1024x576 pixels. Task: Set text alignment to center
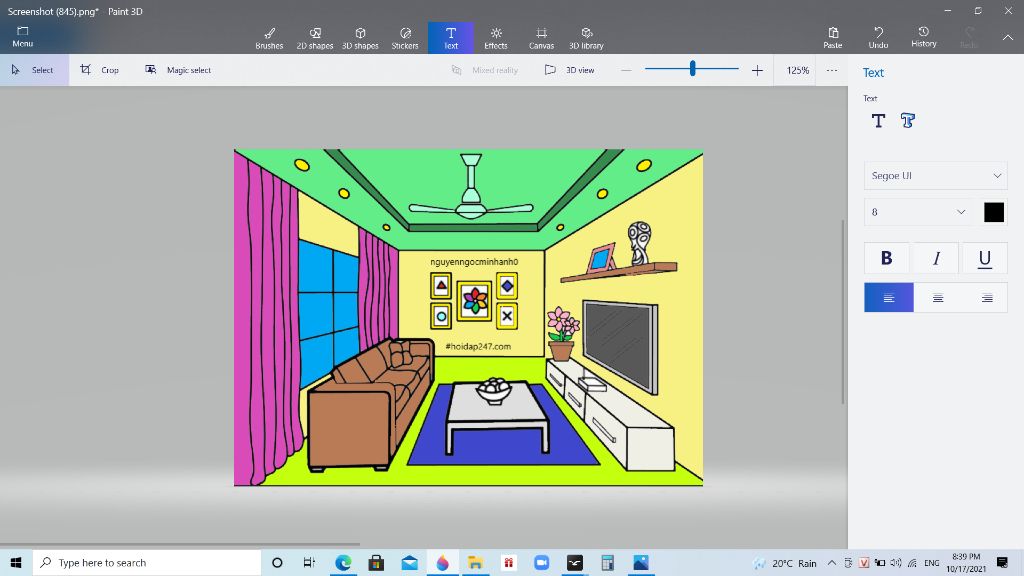(938, 298)
